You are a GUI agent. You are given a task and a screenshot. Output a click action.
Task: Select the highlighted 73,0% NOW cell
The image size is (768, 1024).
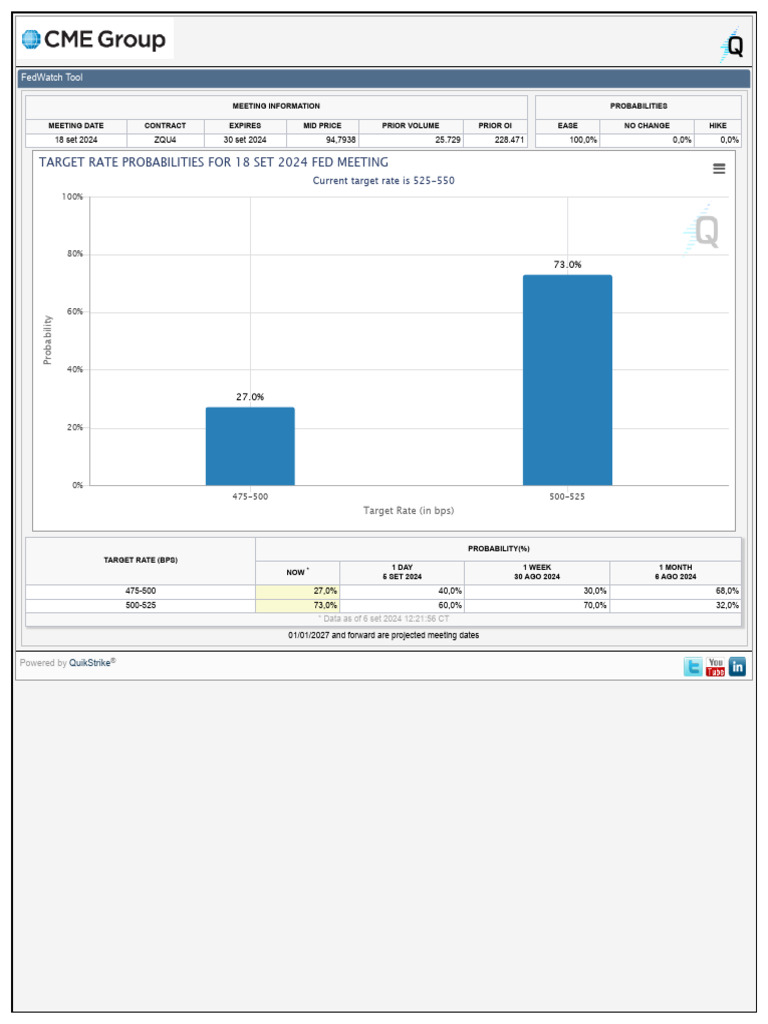(x=298, y=605)
